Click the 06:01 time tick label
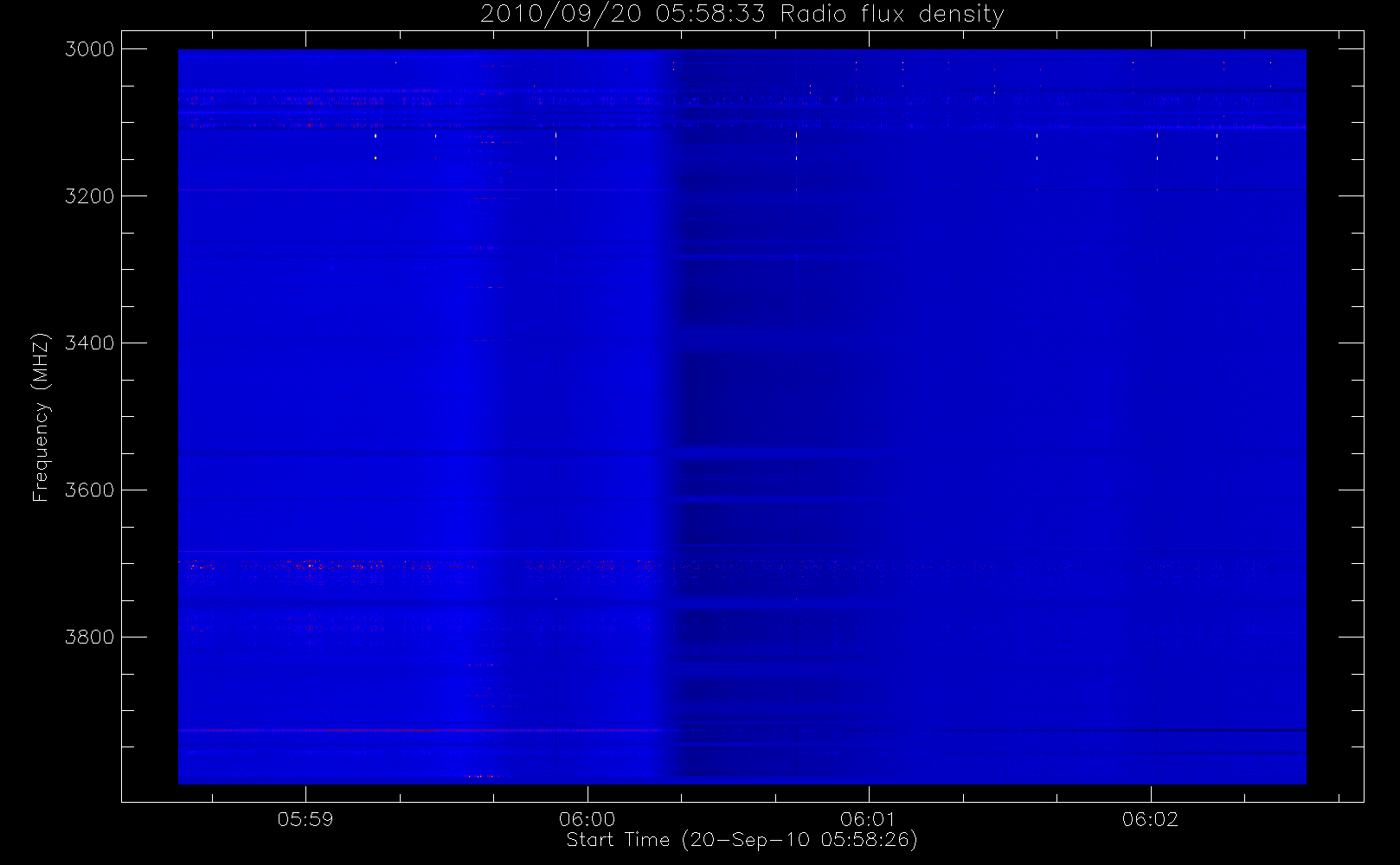 [x=868, y=819]
